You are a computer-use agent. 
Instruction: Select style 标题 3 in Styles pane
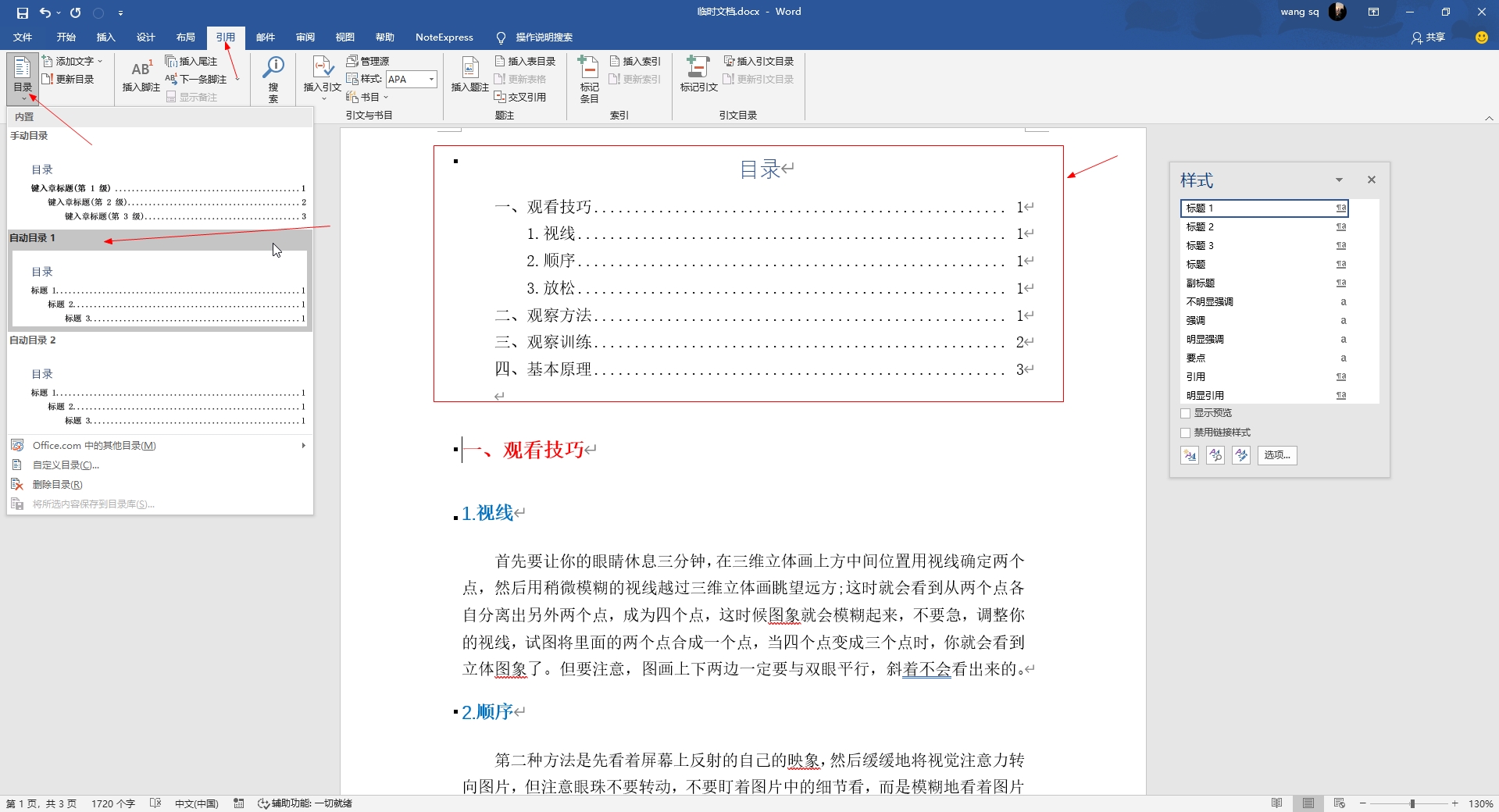click(x=1264, y=245)
